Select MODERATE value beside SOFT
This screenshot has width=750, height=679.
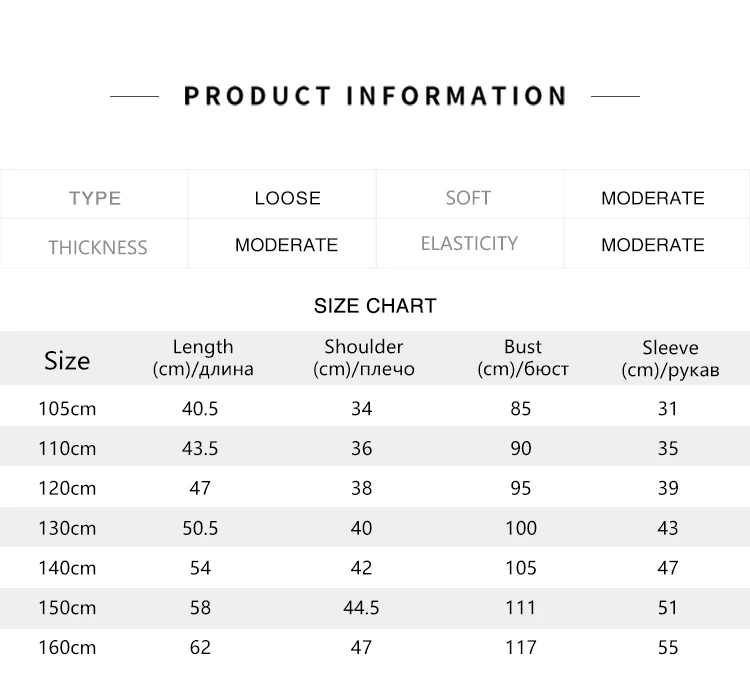pyautogui.click(x=652, y=198)
